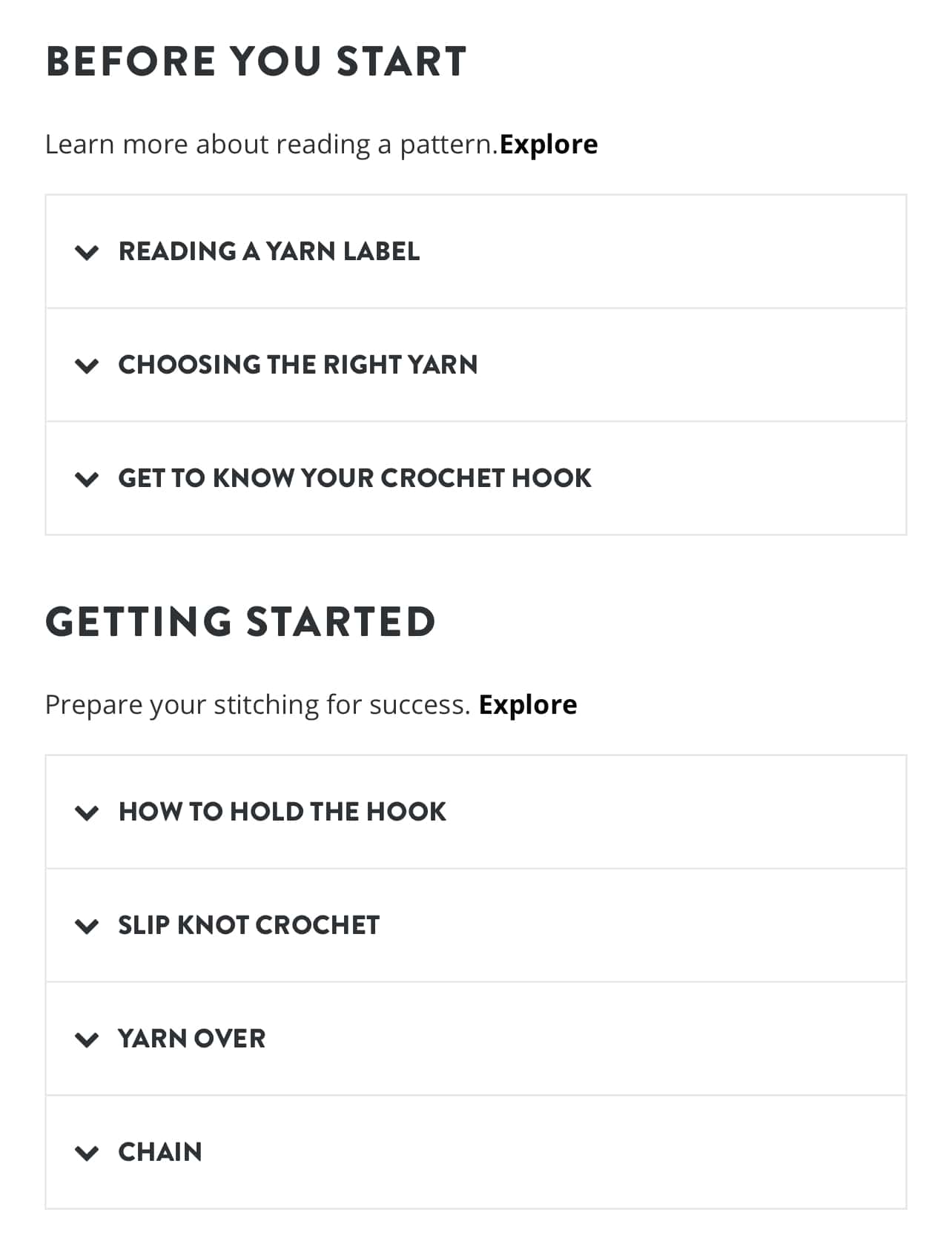
Task: Click the chevron arrow beside Chain
Action: click(87, 1153)
